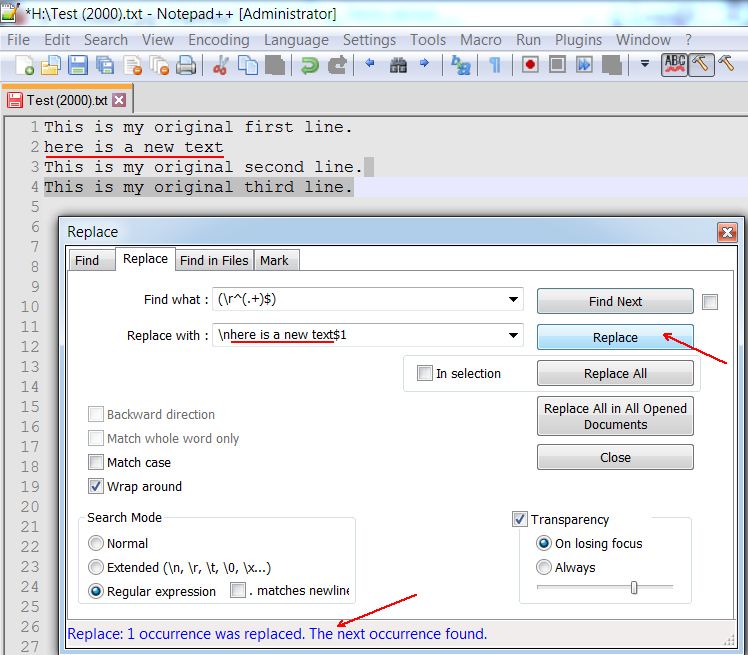Open the Search menu
748x655 pixels.
pyautogui.click(x=106, y=40)
